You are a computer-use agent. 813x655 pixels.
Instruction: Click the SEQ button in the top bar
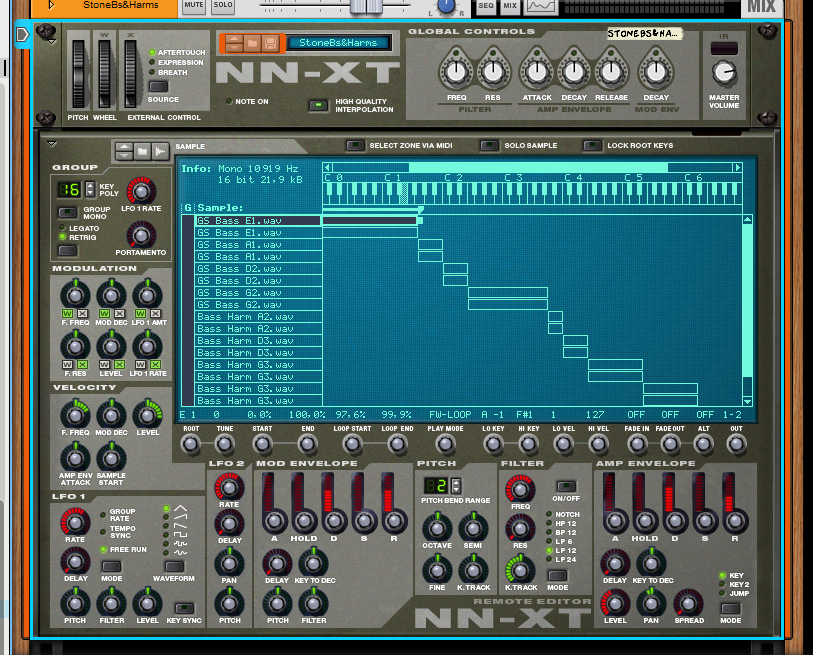486,6
